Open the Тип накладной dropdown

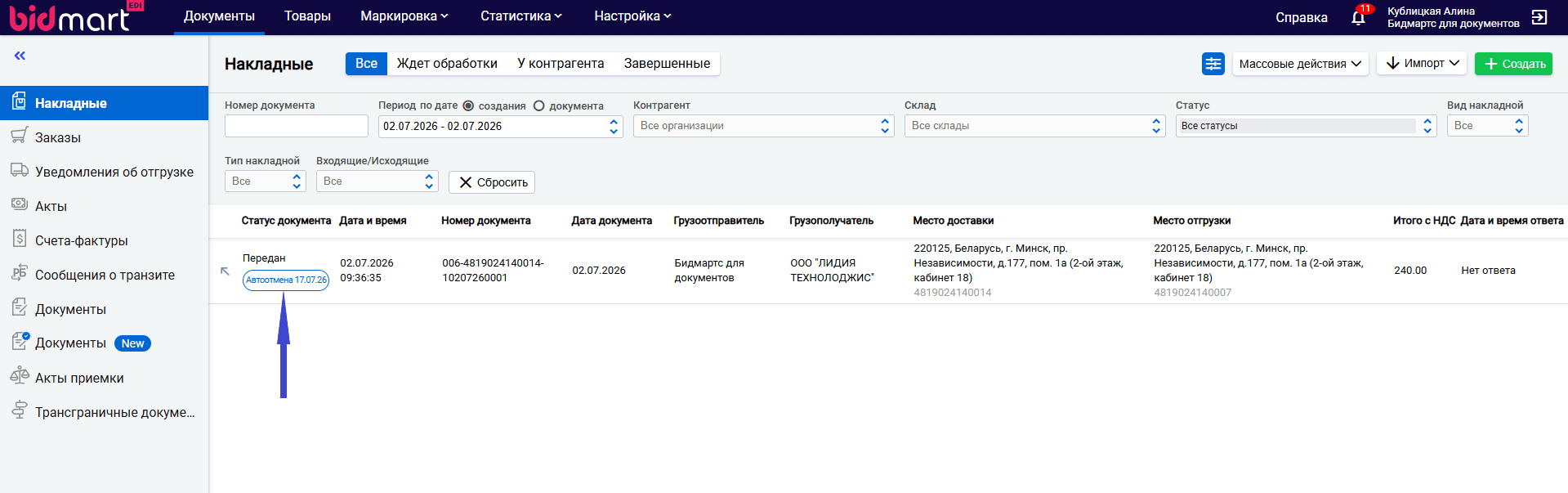coord(266,182)
